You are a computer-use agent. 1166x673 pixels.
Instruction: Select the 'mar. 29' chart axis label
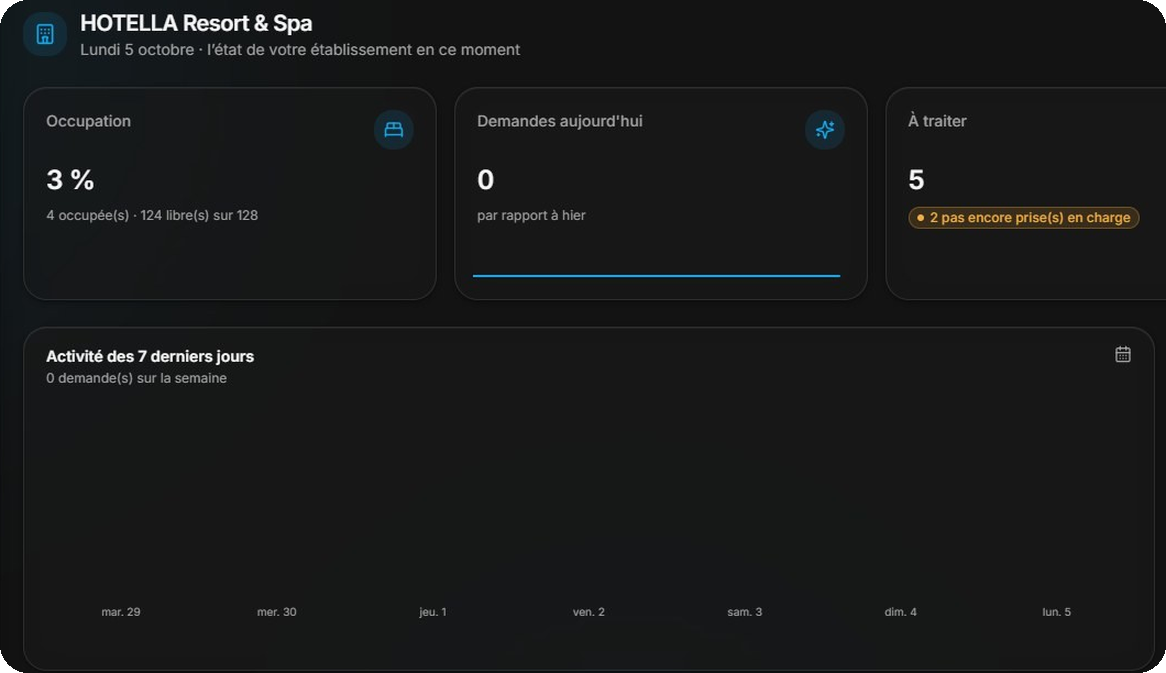(x=121, y=612)
